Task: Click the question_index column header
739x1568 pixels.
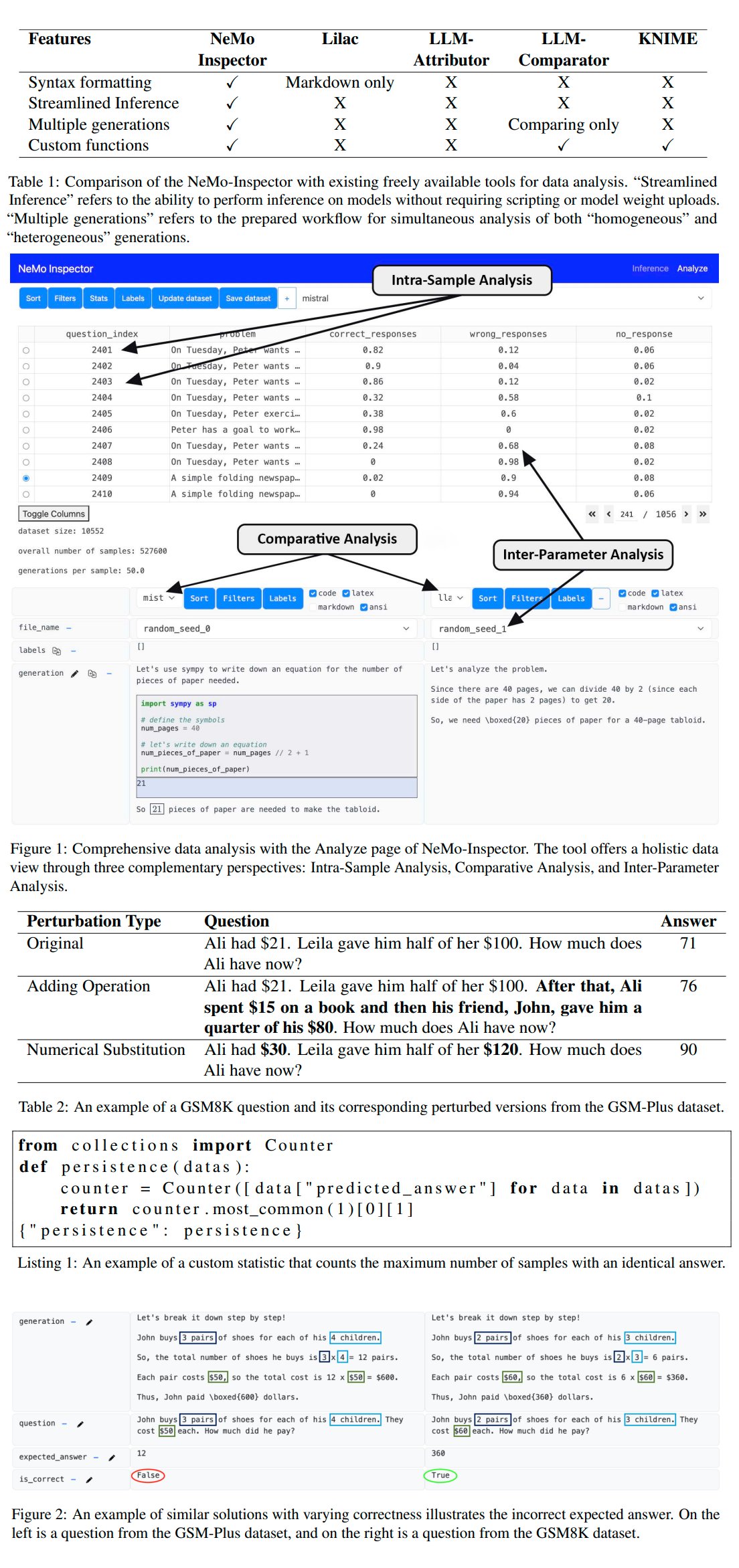Action: tap(102, 334)
